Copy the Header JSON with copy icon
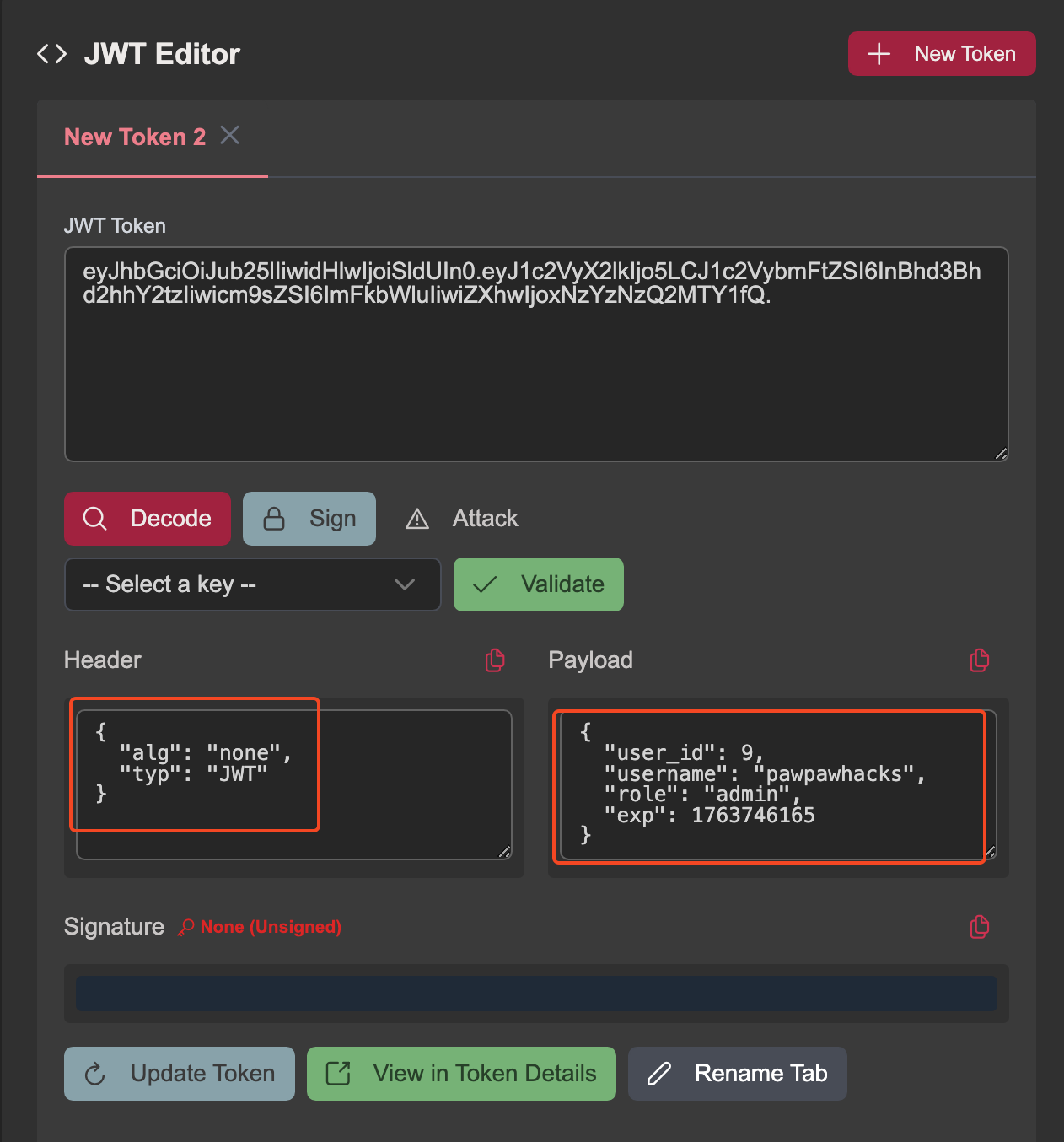 [495, 660]
